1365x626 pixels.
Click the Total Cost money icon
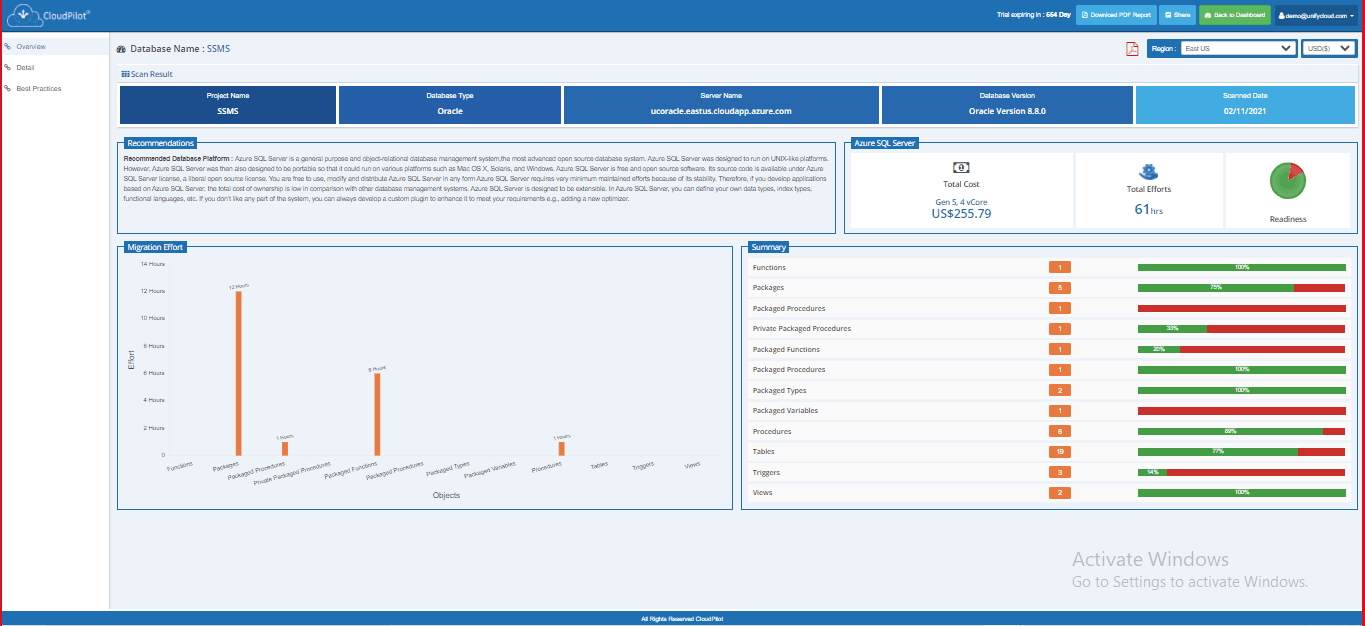[961, 168]
